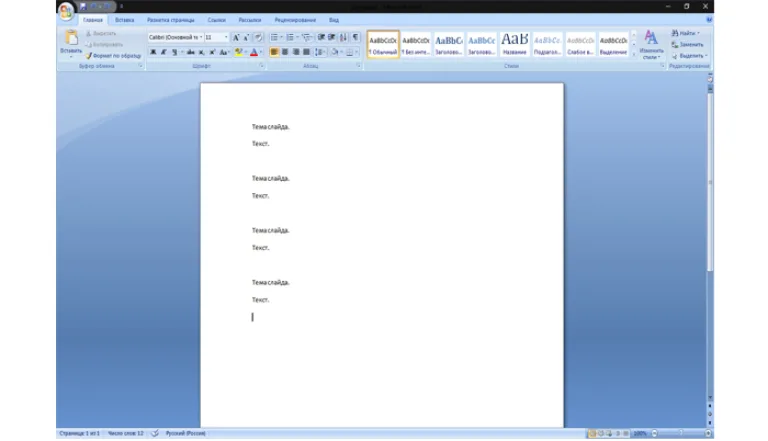Viewport: 768px width, 441px height.
Task: Apply red font color
Action: tap(254, 52)
